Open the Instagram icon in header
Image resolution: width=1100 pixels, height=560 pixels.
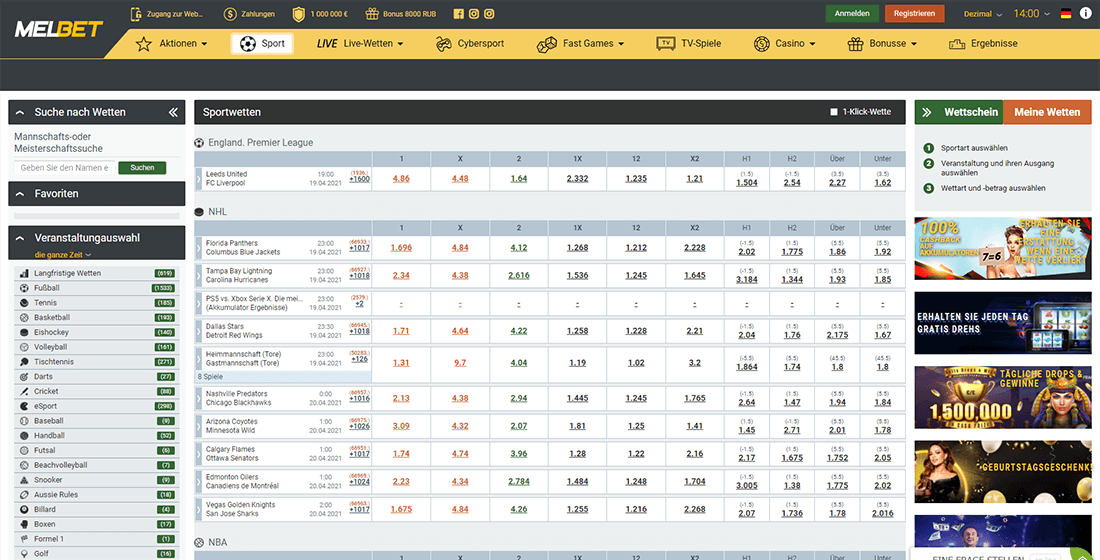tap(474, 14)
